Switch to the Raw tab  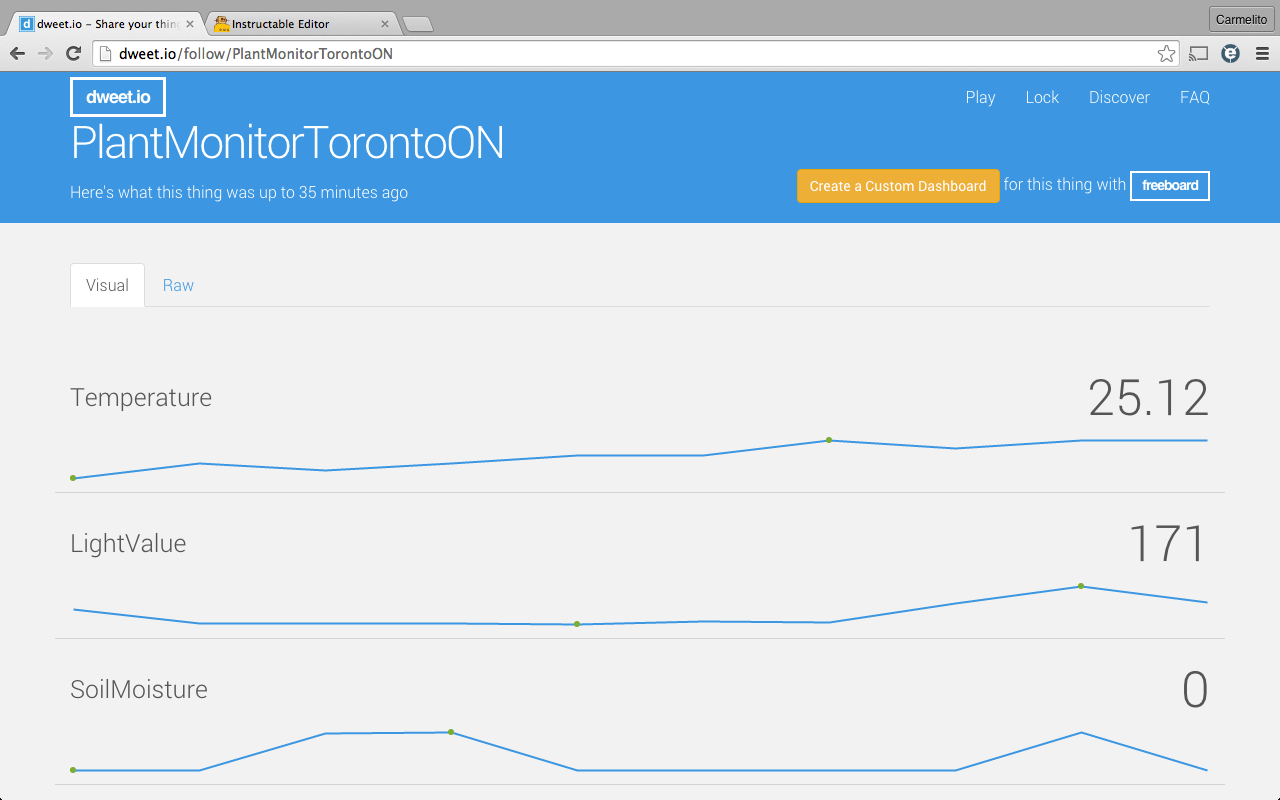click(178, 286)
